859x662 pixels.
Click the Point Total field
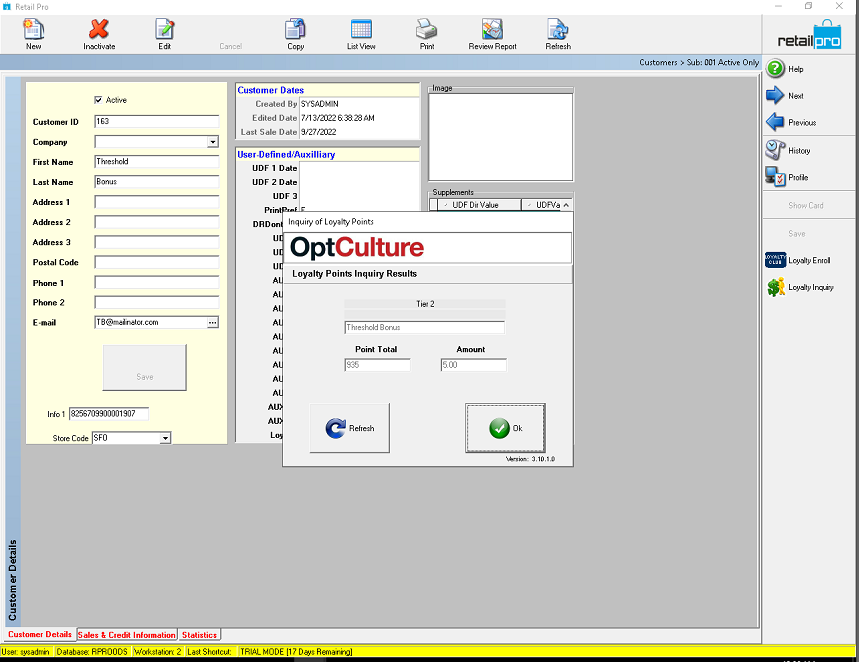(x=377, y=365)
